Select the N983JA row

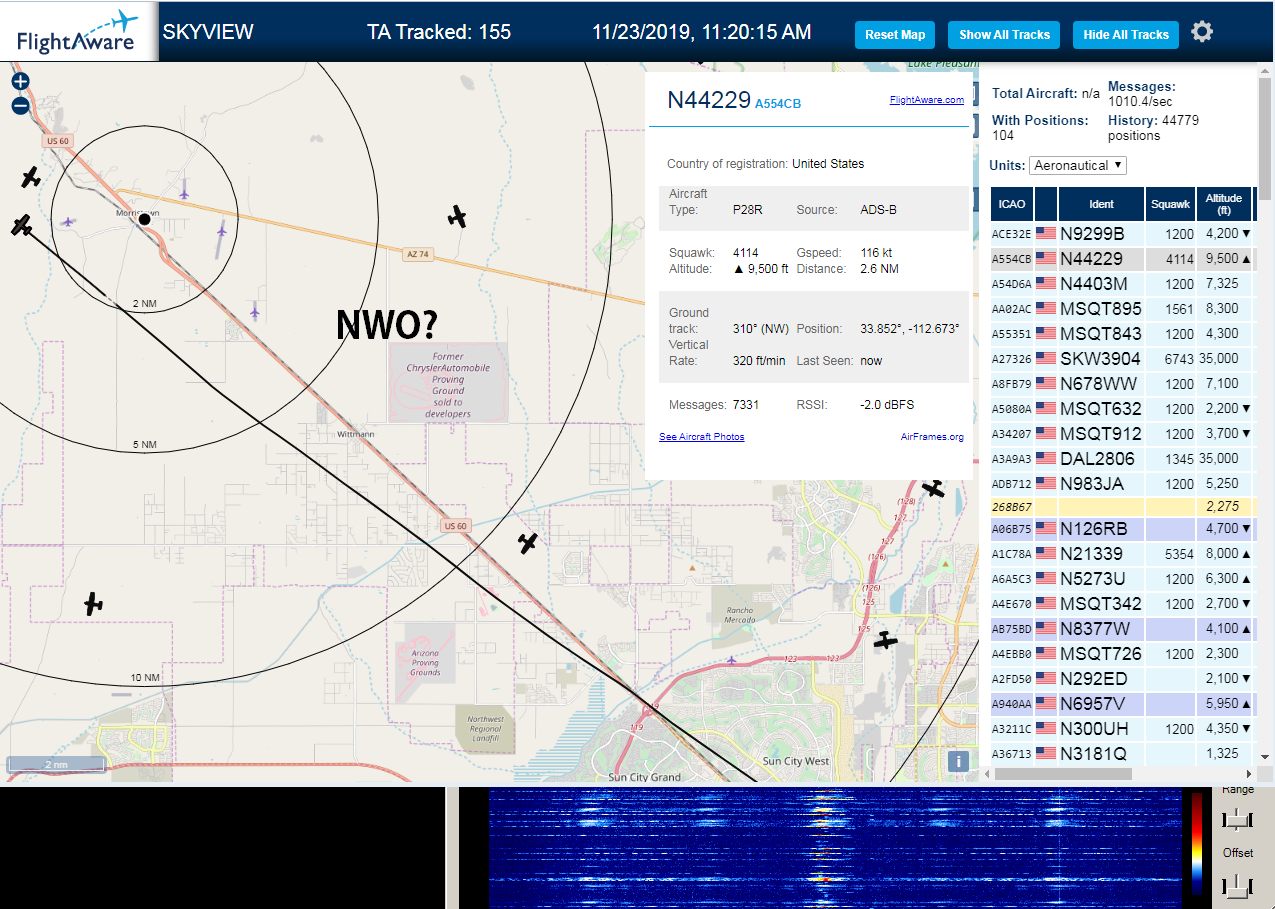(1121, 483)
